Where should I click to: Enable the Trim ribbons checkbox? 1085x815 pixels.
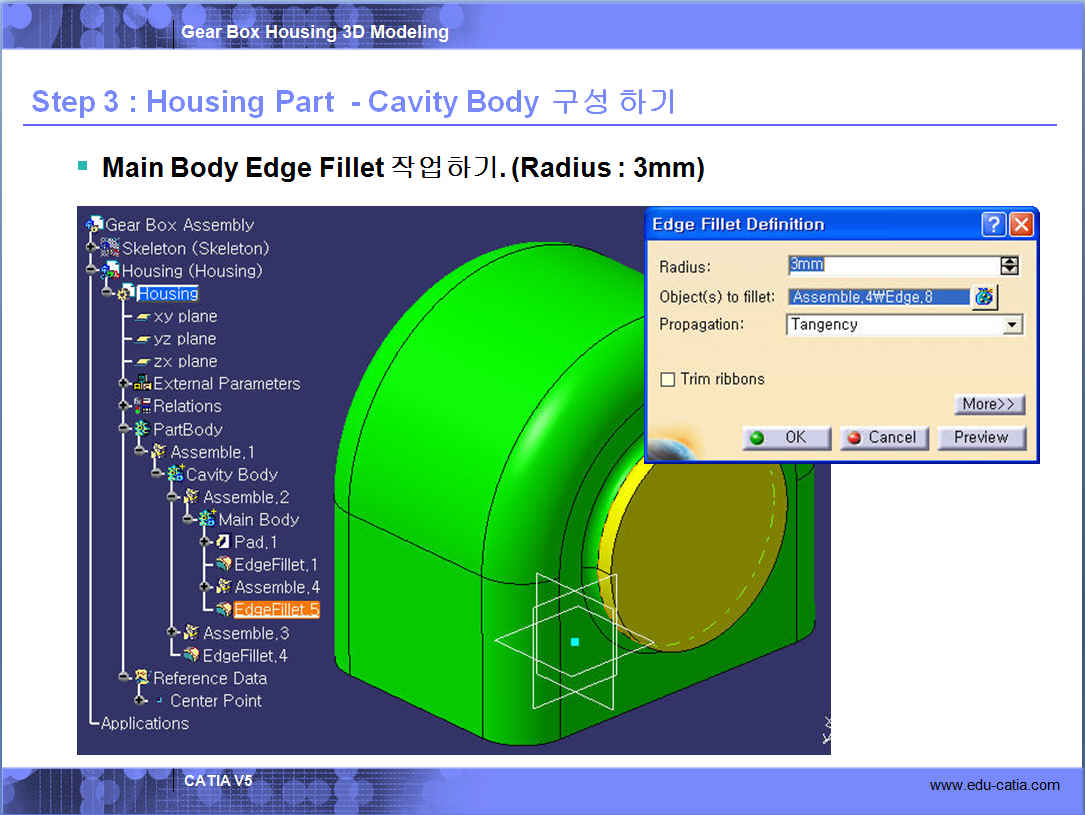point(668,379)
